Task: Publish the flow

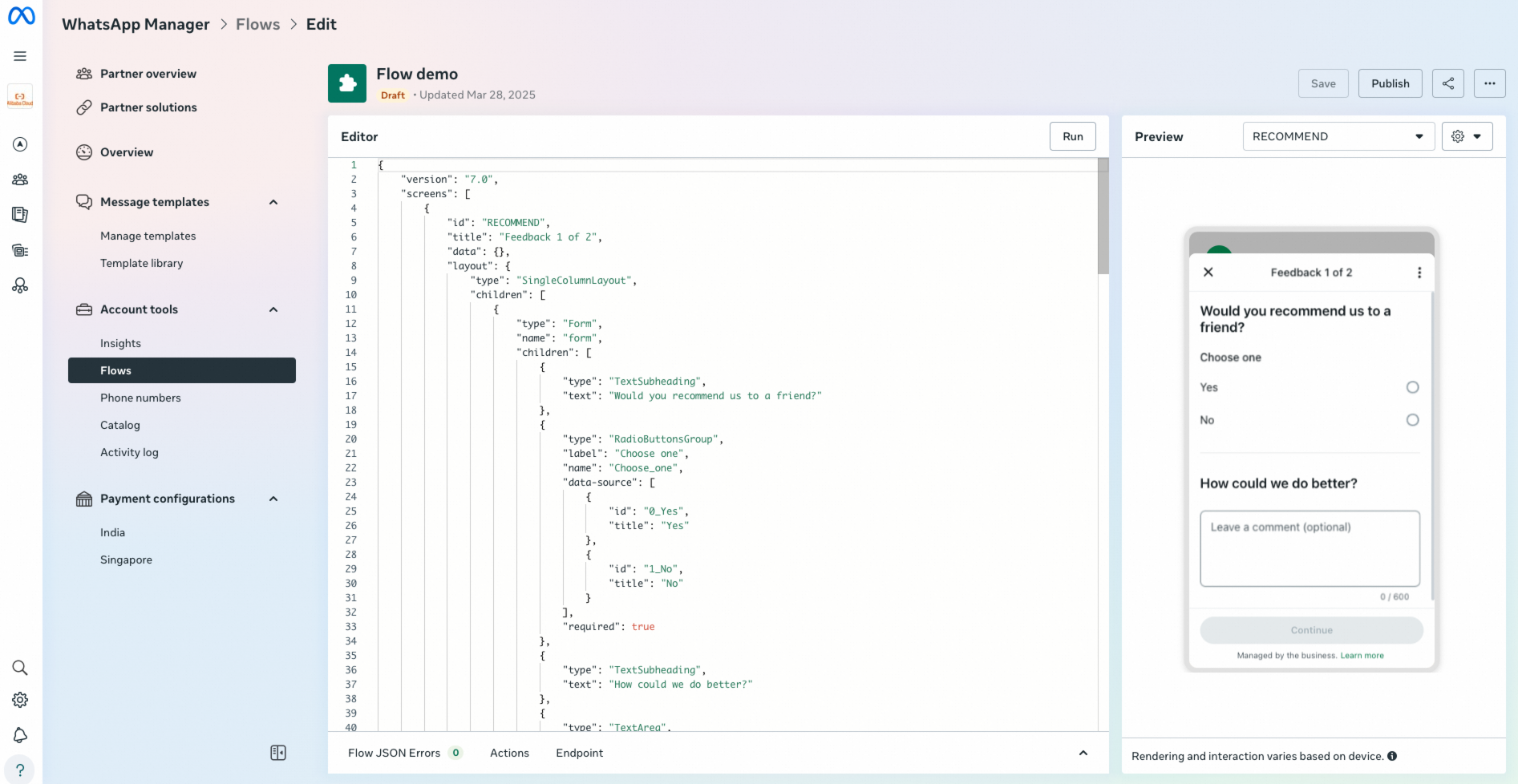Action: click(x=1390, y=83)
